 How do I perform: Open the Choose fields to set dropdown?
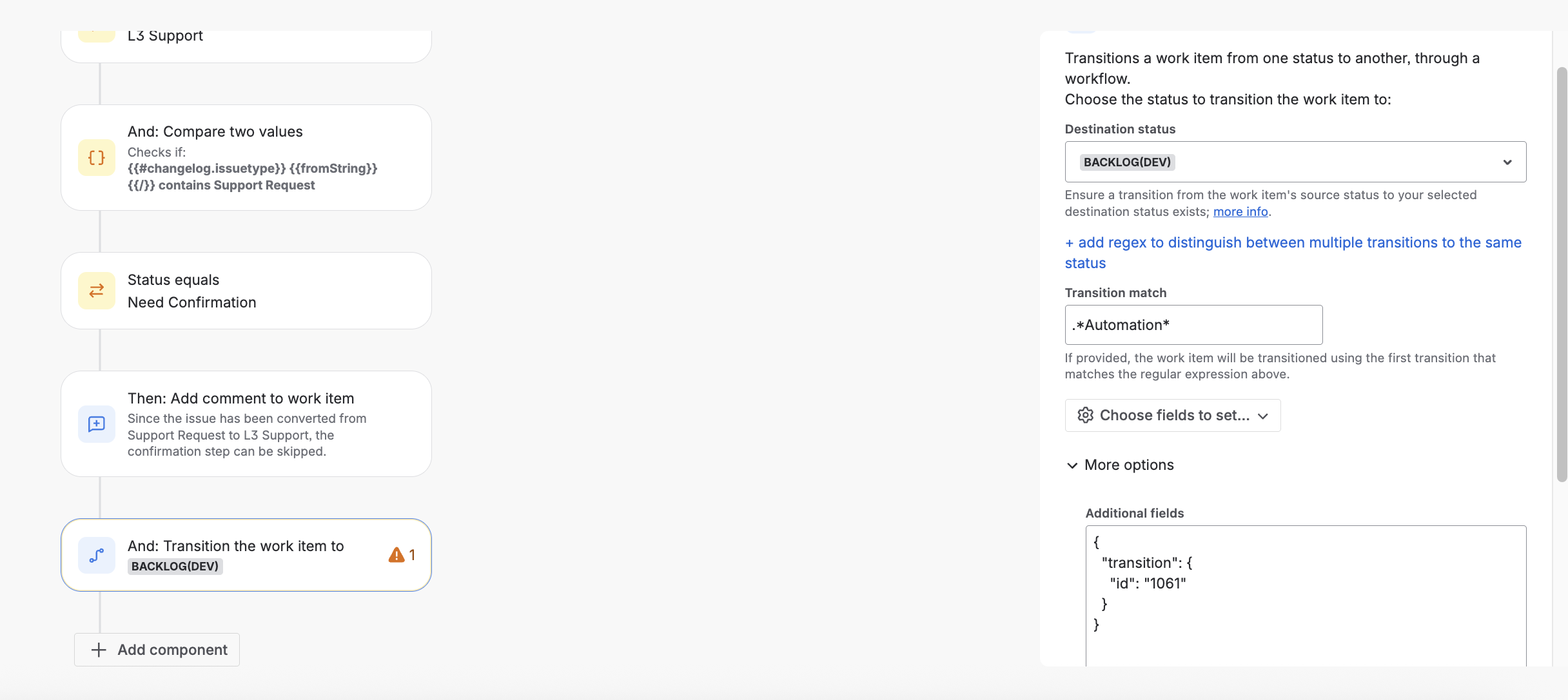1173,415
